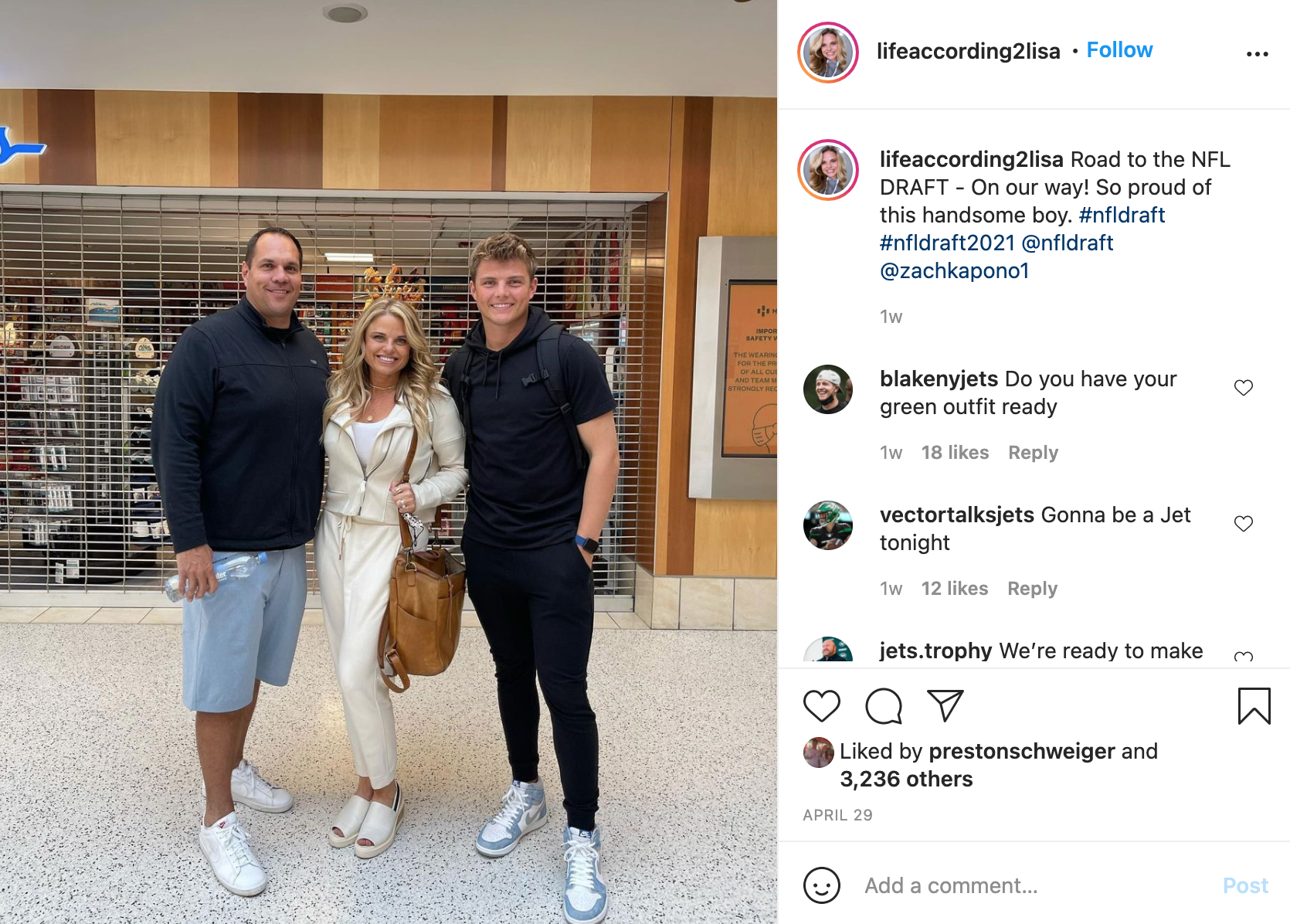Open lifeaccording2lisa header profile picture
This screenshot has height=924, width=1290.
coord(828,53)
